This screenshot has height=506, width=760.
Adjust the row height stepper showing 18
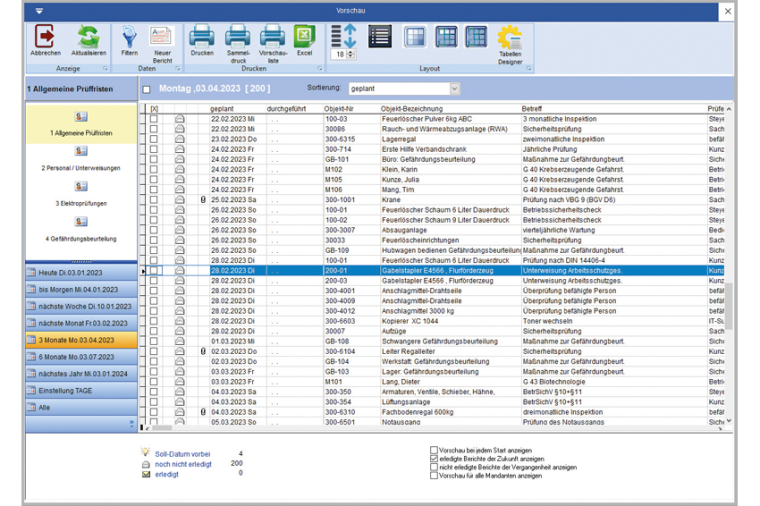tap(351, 54)
